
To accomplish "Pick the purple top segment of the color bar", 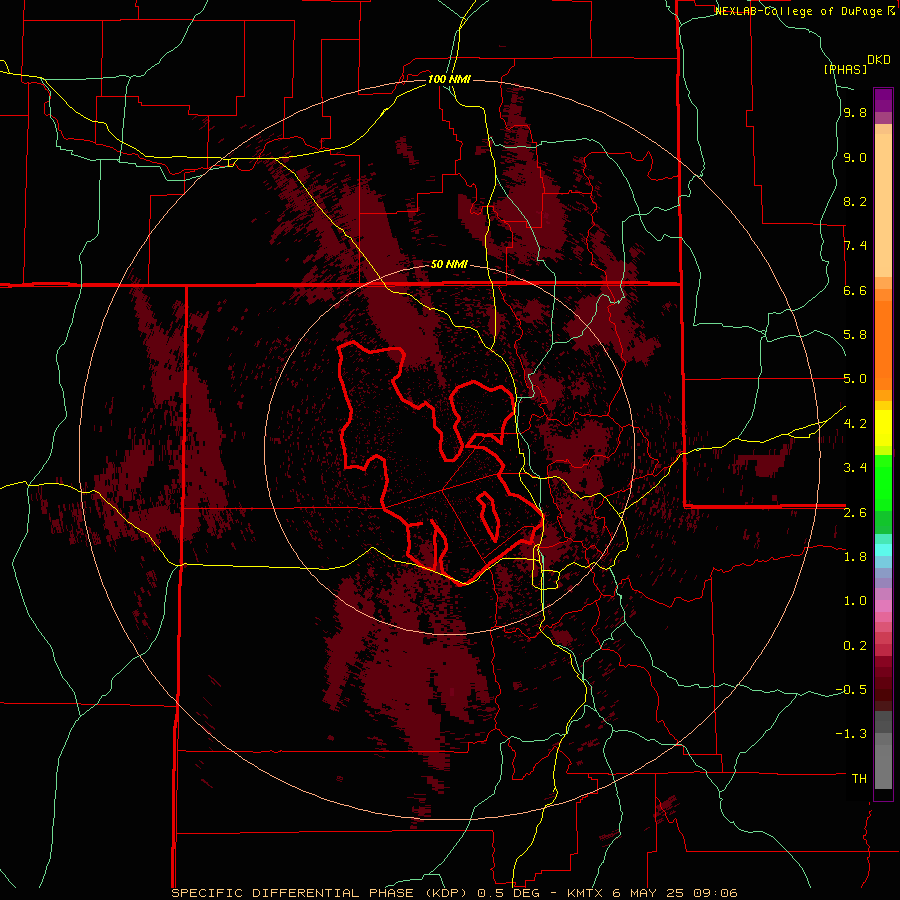I will click(x=883, y=100).
